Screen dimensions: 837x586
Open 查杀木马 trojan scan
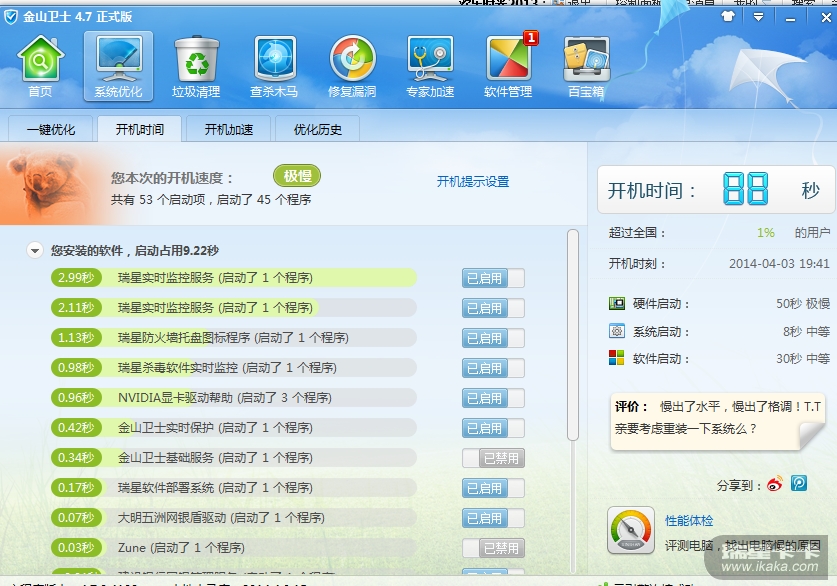(274, 66)
